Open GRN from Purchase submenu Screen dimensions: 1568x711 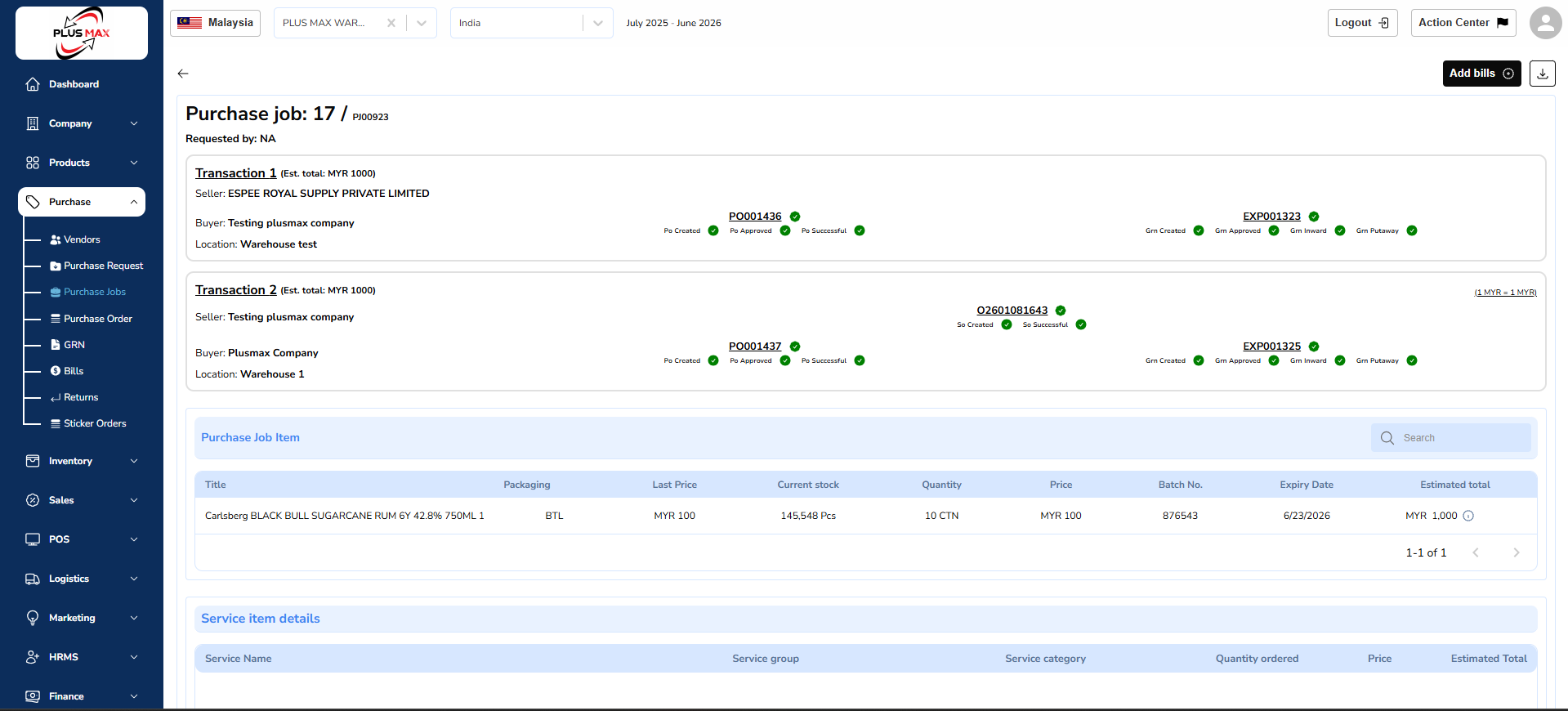point(74,345)
